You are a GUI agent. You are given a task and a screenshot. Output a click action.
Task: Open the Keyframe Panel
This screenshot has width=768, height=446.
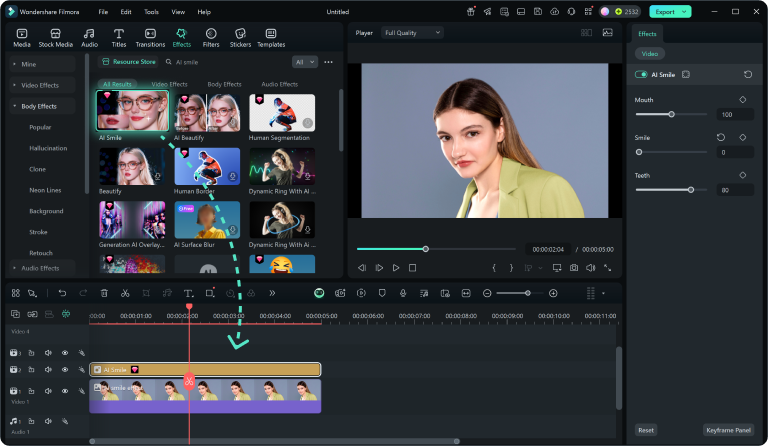[727, 430]
